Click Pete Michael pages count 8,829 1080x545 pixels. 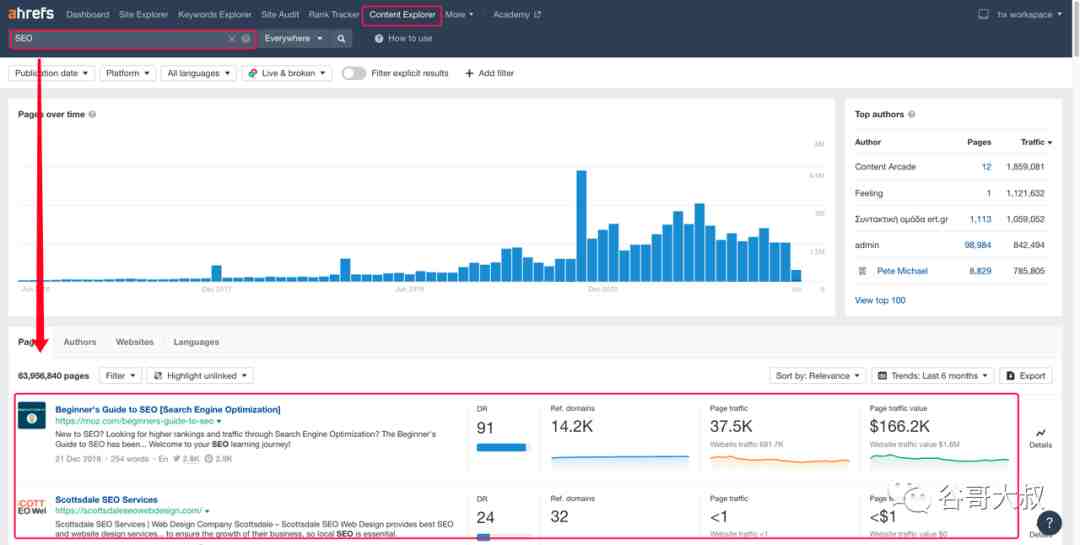(x=980, y=271)
